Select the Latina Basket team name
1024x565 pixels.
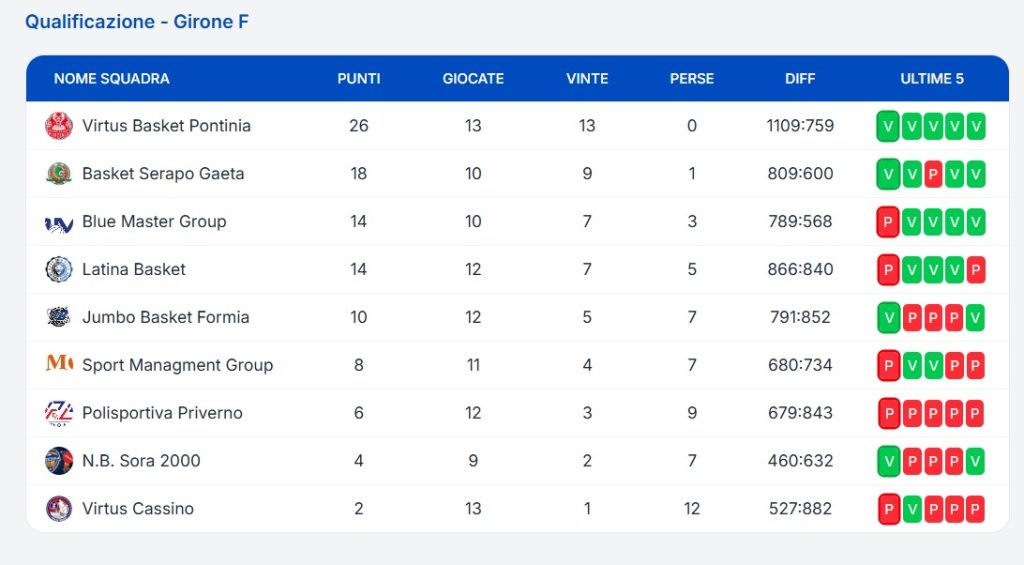pyautogui.click(x=134, y=269)
